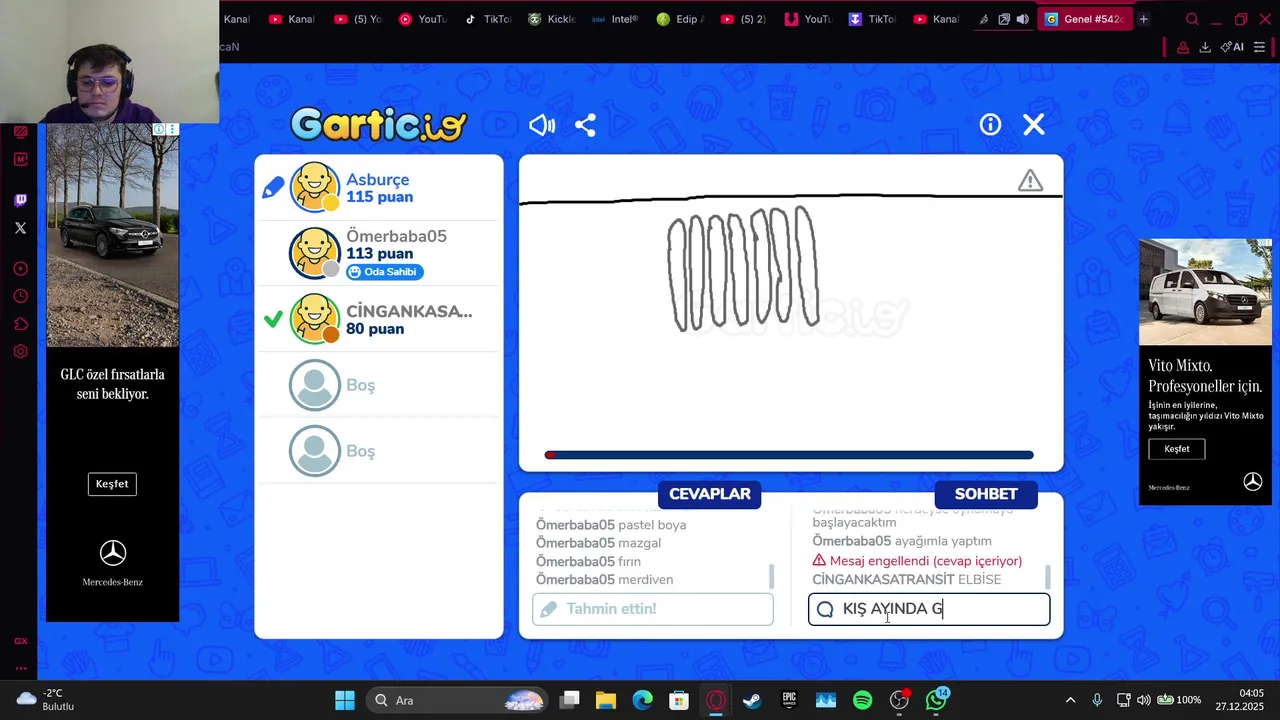This screenshot has height=720, width=1280.
Task: Open the sidebar three-dots menu
Action: [20, 668]
